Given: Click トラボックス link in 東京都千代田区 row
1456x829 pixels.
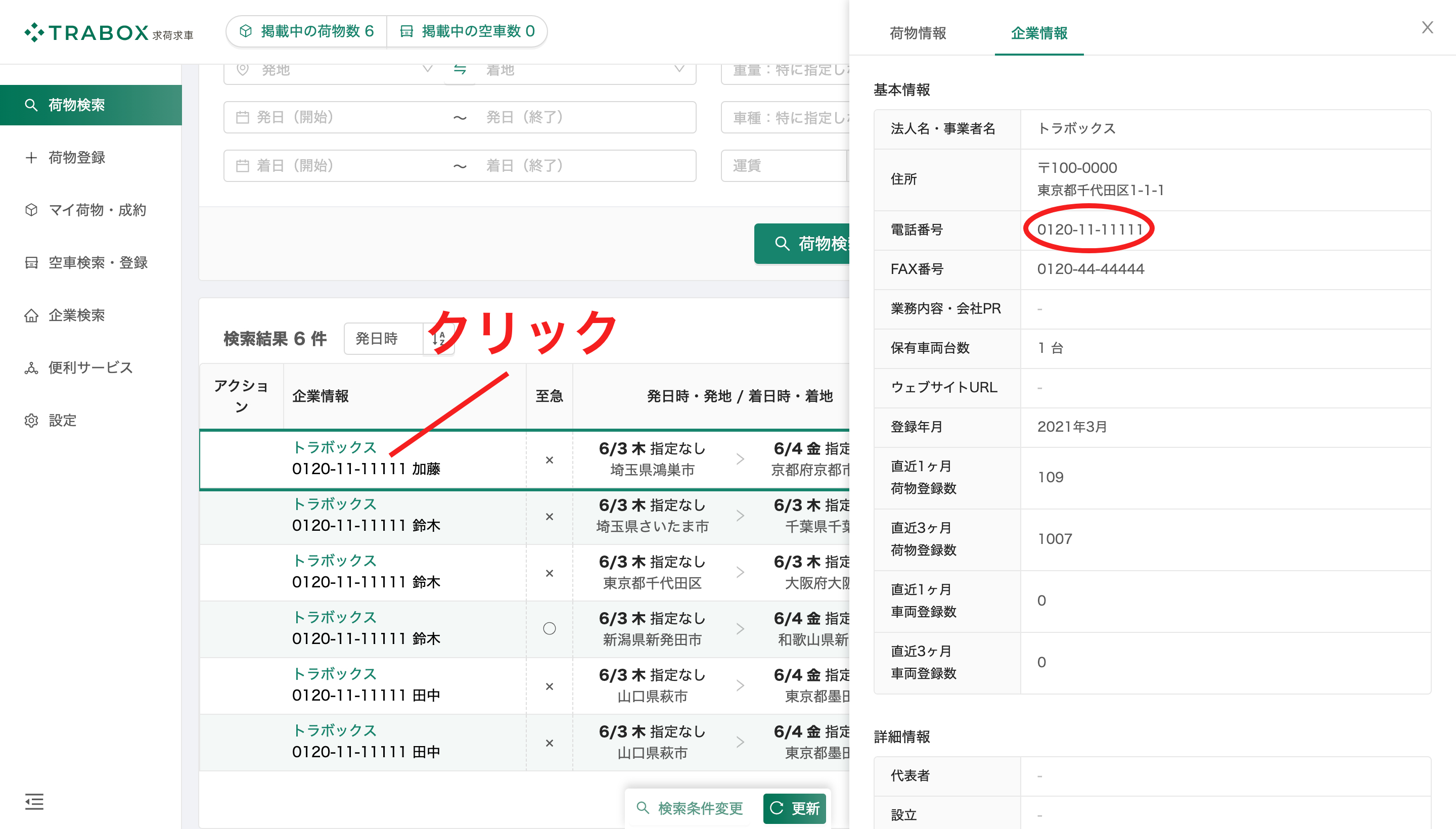Looking at the screenshot, I should (334, 561).
